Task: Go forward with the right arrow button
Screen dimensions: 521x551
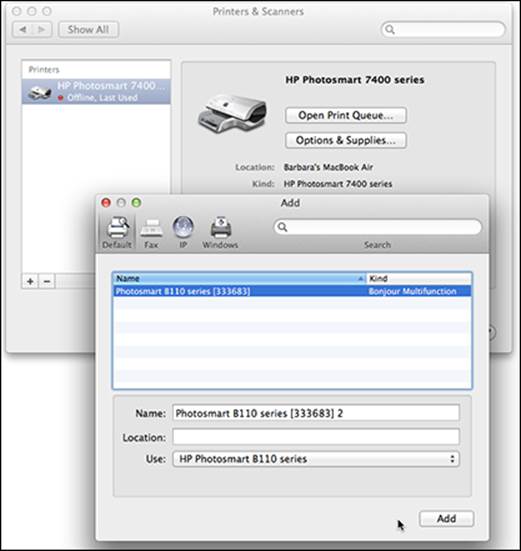Action: click(x=42, y=30)
